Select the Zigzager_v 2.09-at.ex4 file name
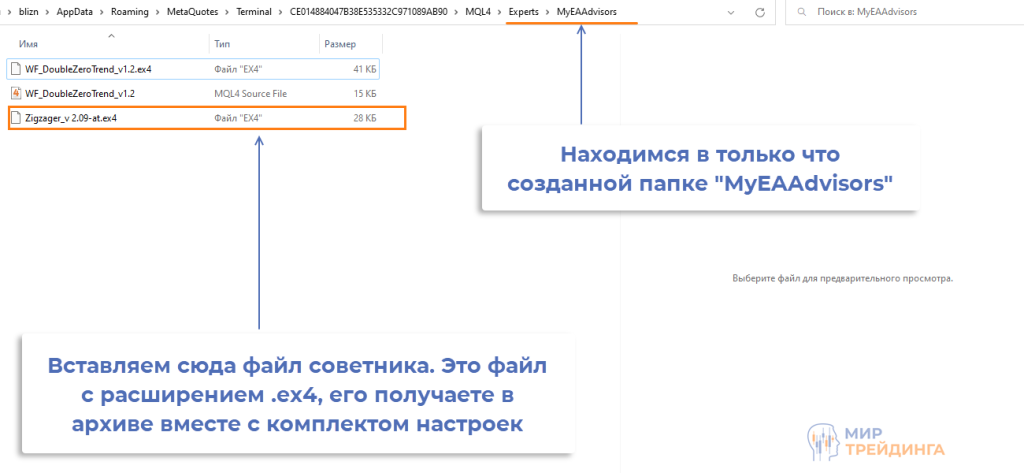 point(71,118)
